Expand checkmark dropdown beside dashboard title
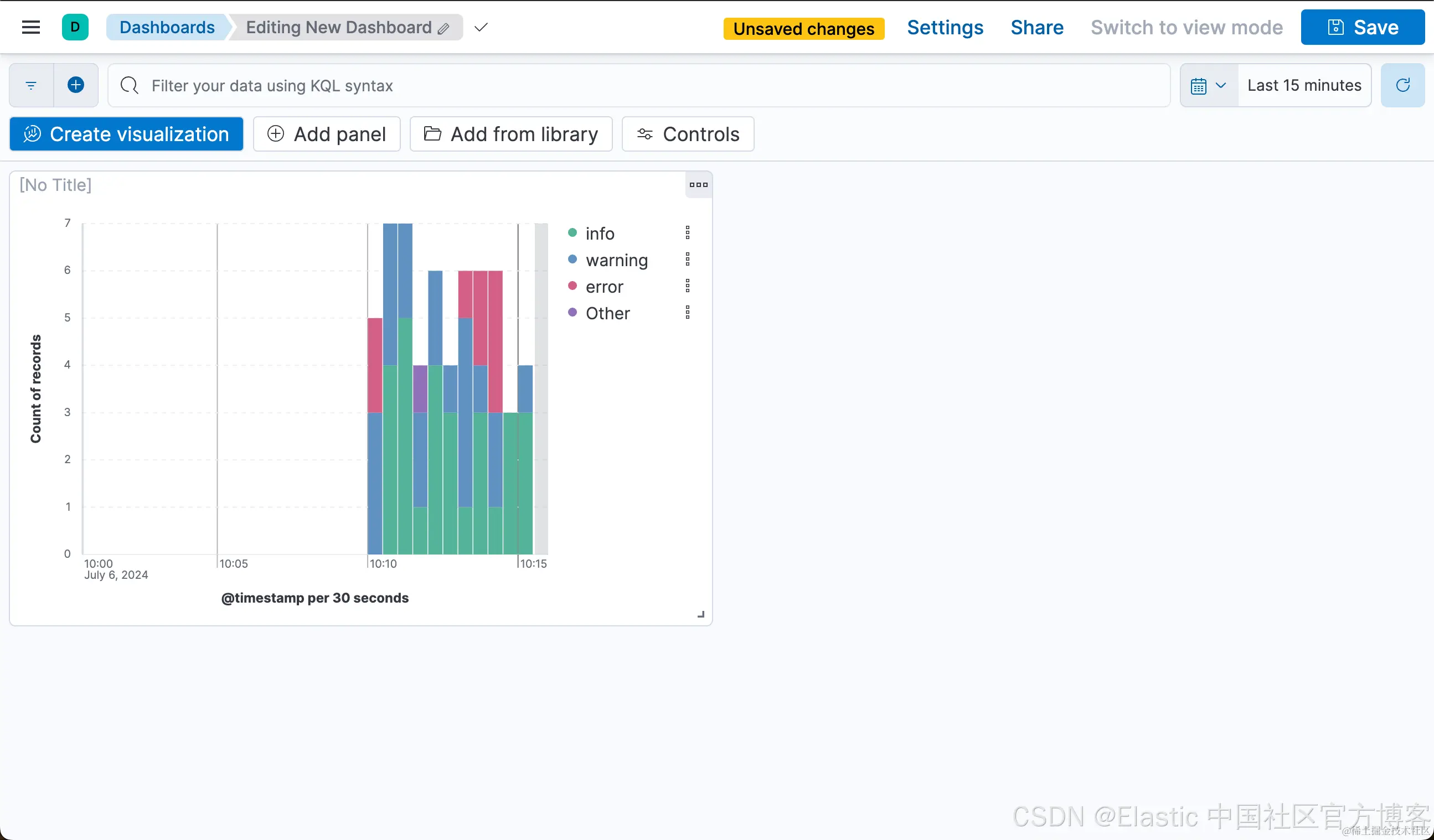 481,27
